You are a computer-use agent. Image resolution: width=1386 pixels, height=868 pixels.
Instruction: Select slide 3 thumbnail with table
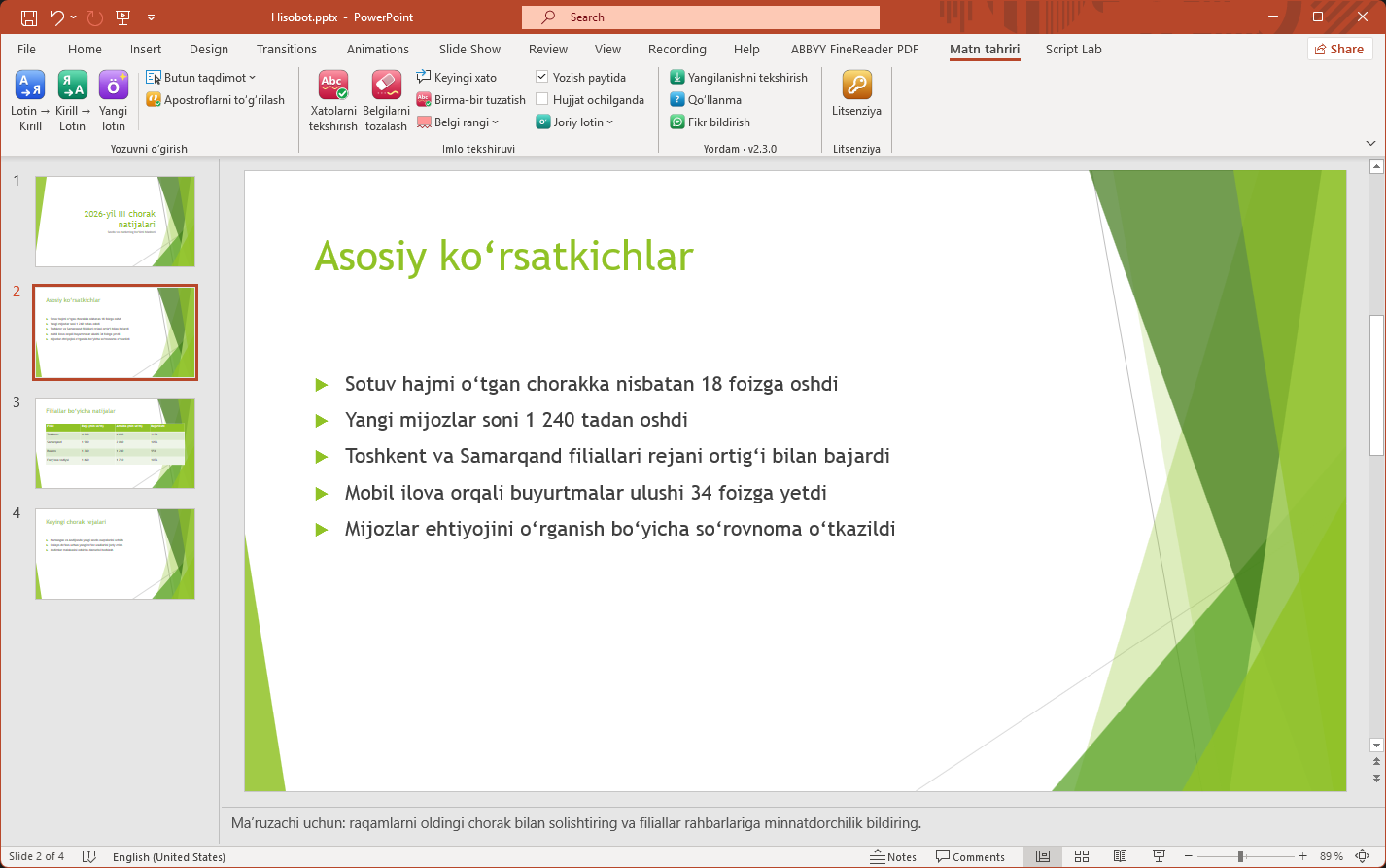(115, 443)
